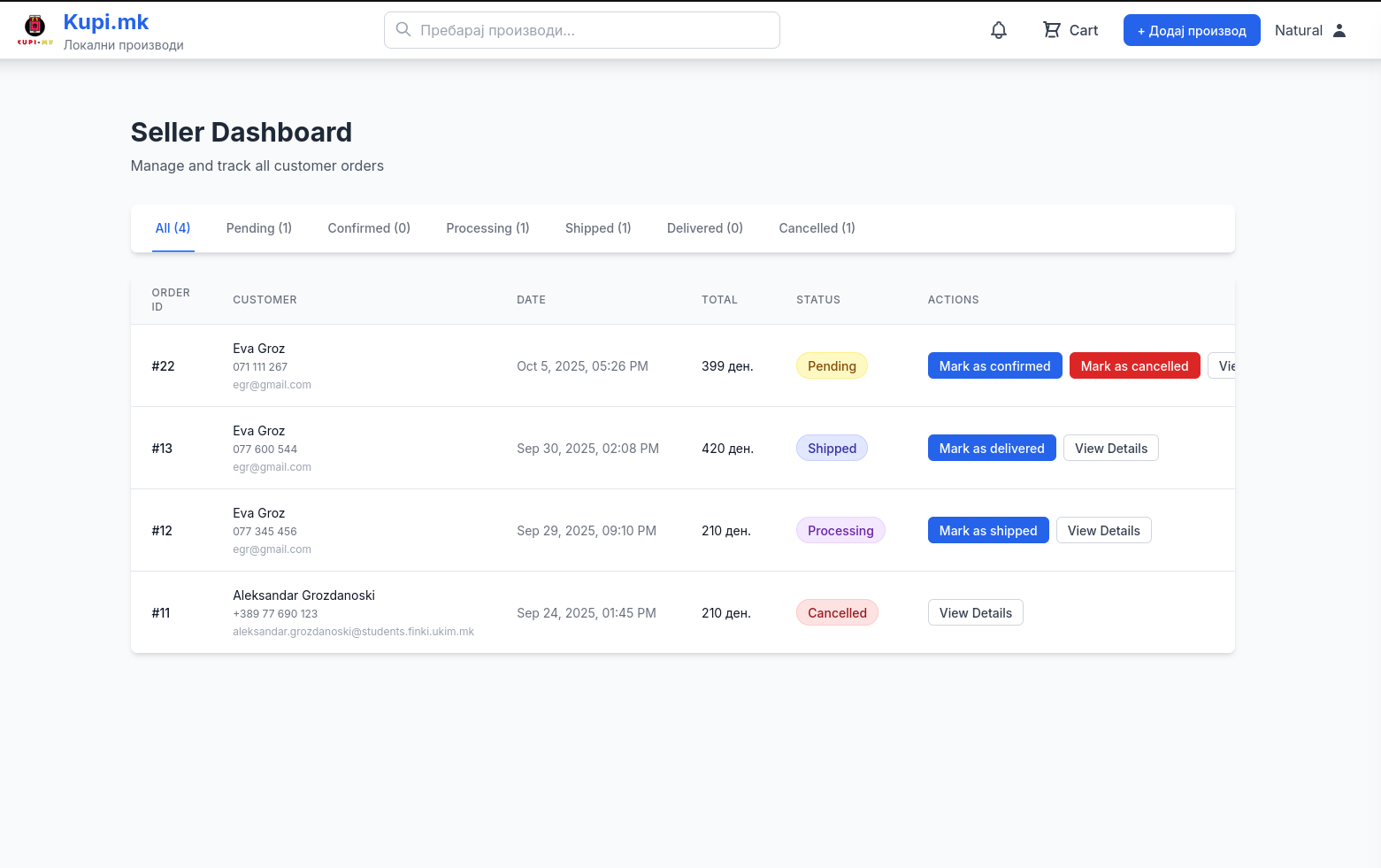Screen dimensions: 1381x868
Task: Click the search magnifier icon
Action: [x=403, y=30]
